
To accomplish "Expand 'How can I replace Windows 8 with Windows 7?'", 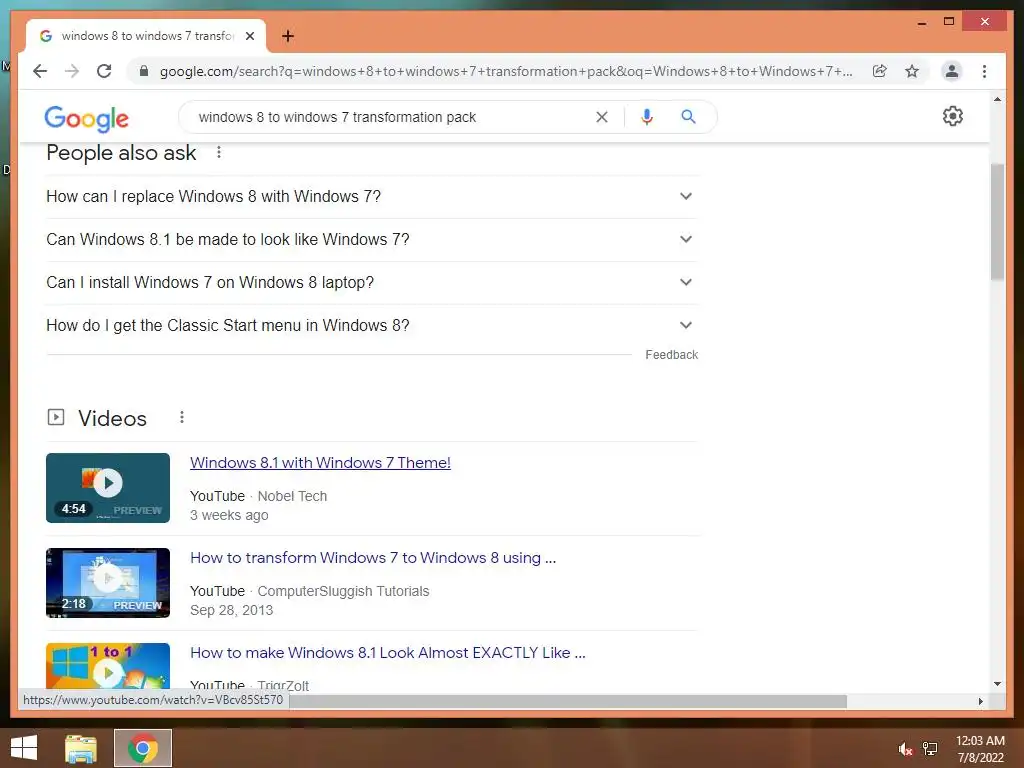I will tap(372, 197).
